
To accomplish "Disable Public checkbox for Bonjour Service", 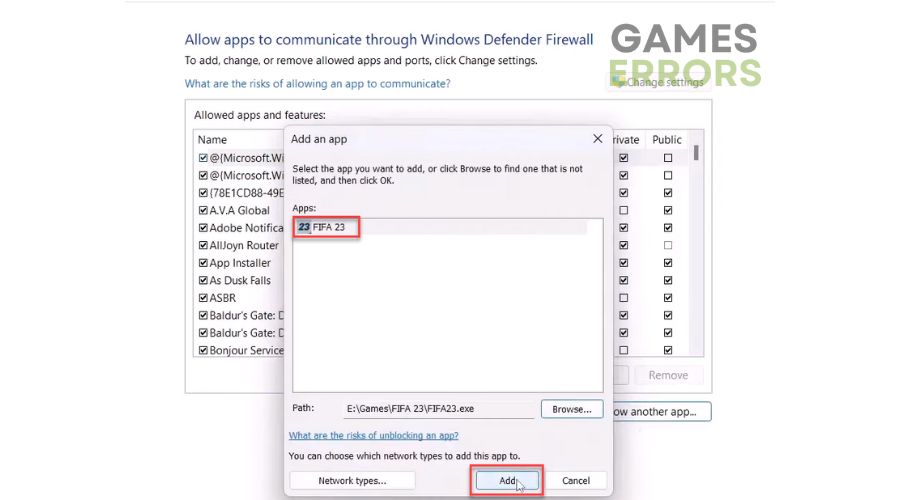I will 668,350.
